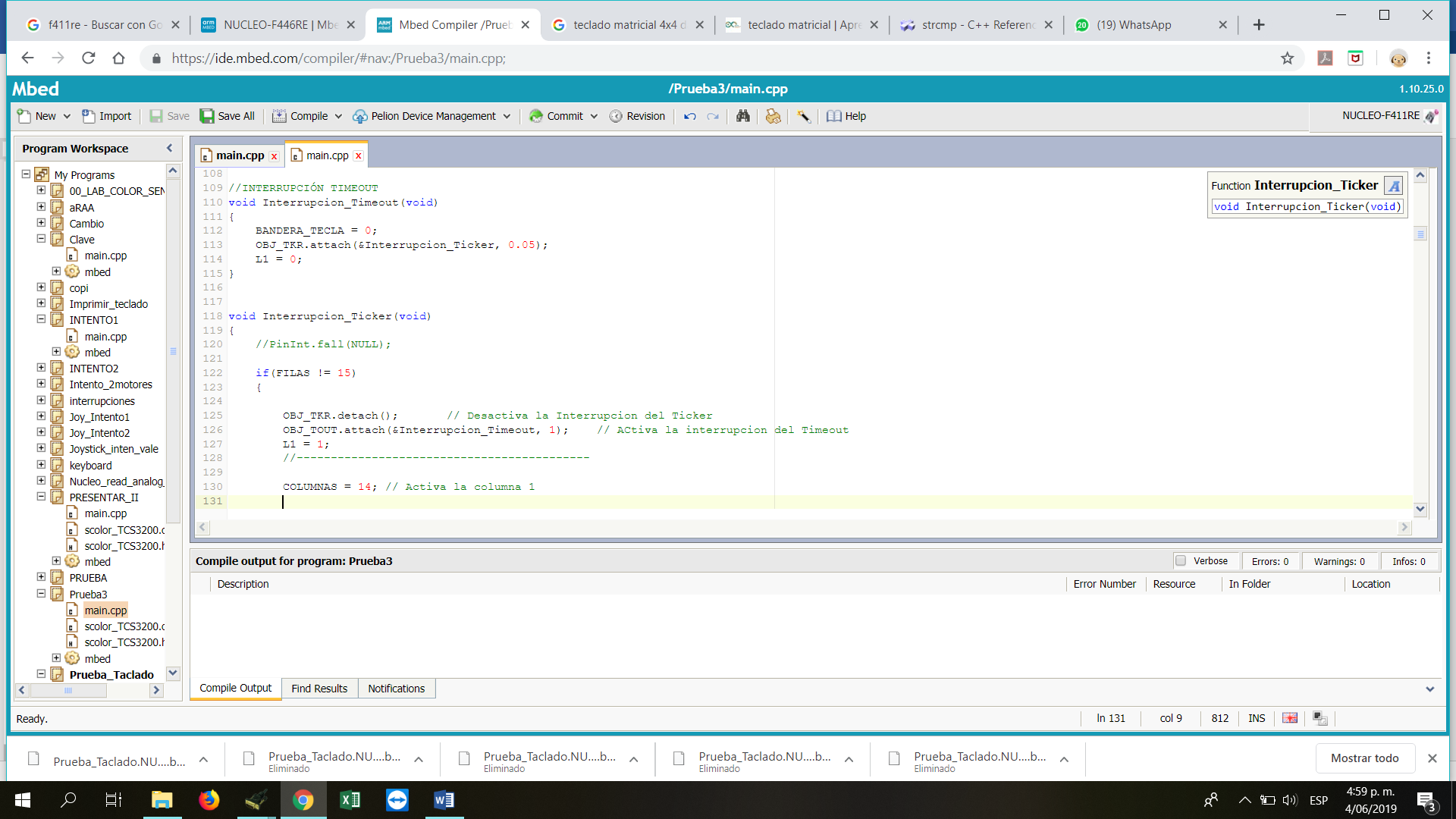Screen dimensions: 1456x819
Task: Collapse the Clave program folder
Action: point(41,239)
